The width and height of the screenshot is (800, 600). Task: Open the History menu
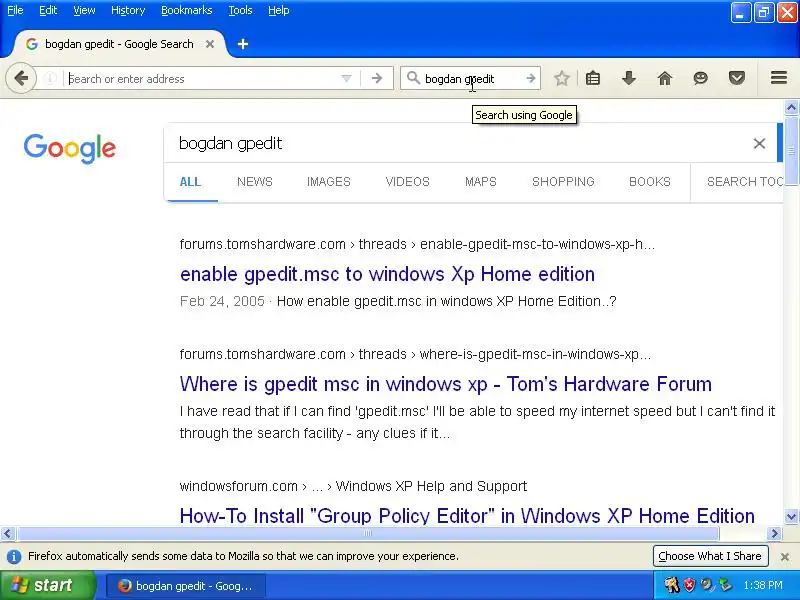pyautogui.click(x=128, y=10)
